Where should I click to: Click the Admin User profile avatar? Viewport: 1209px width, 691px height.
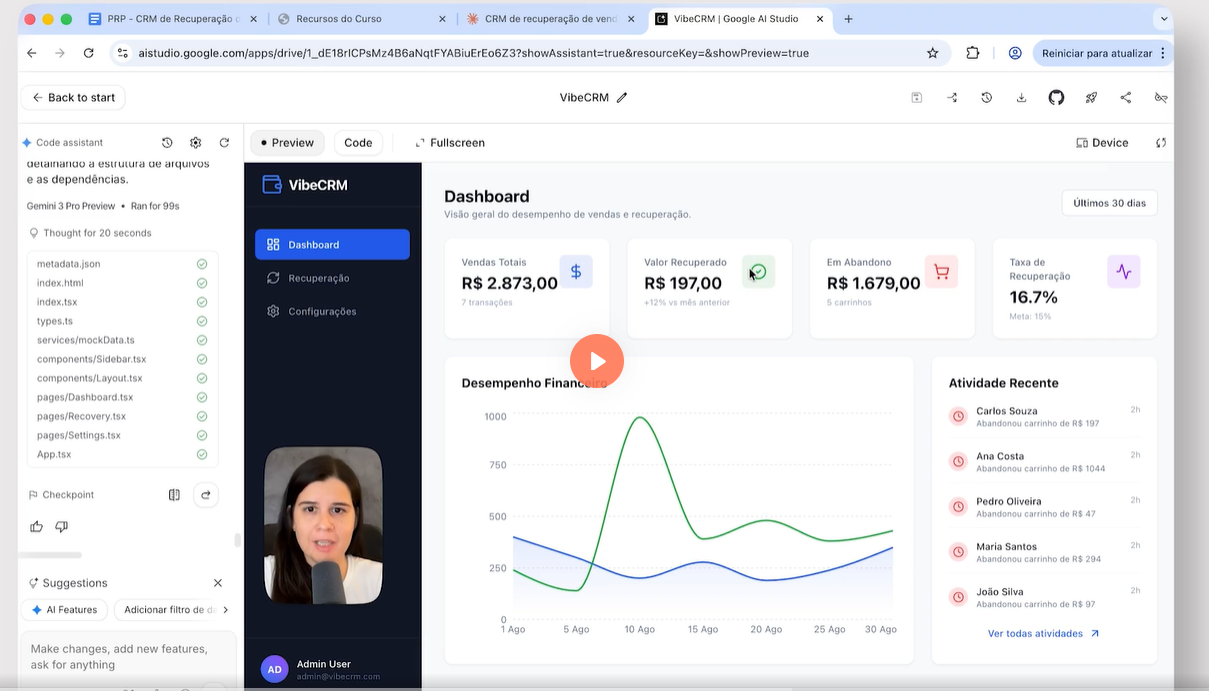tap(274, 669)
